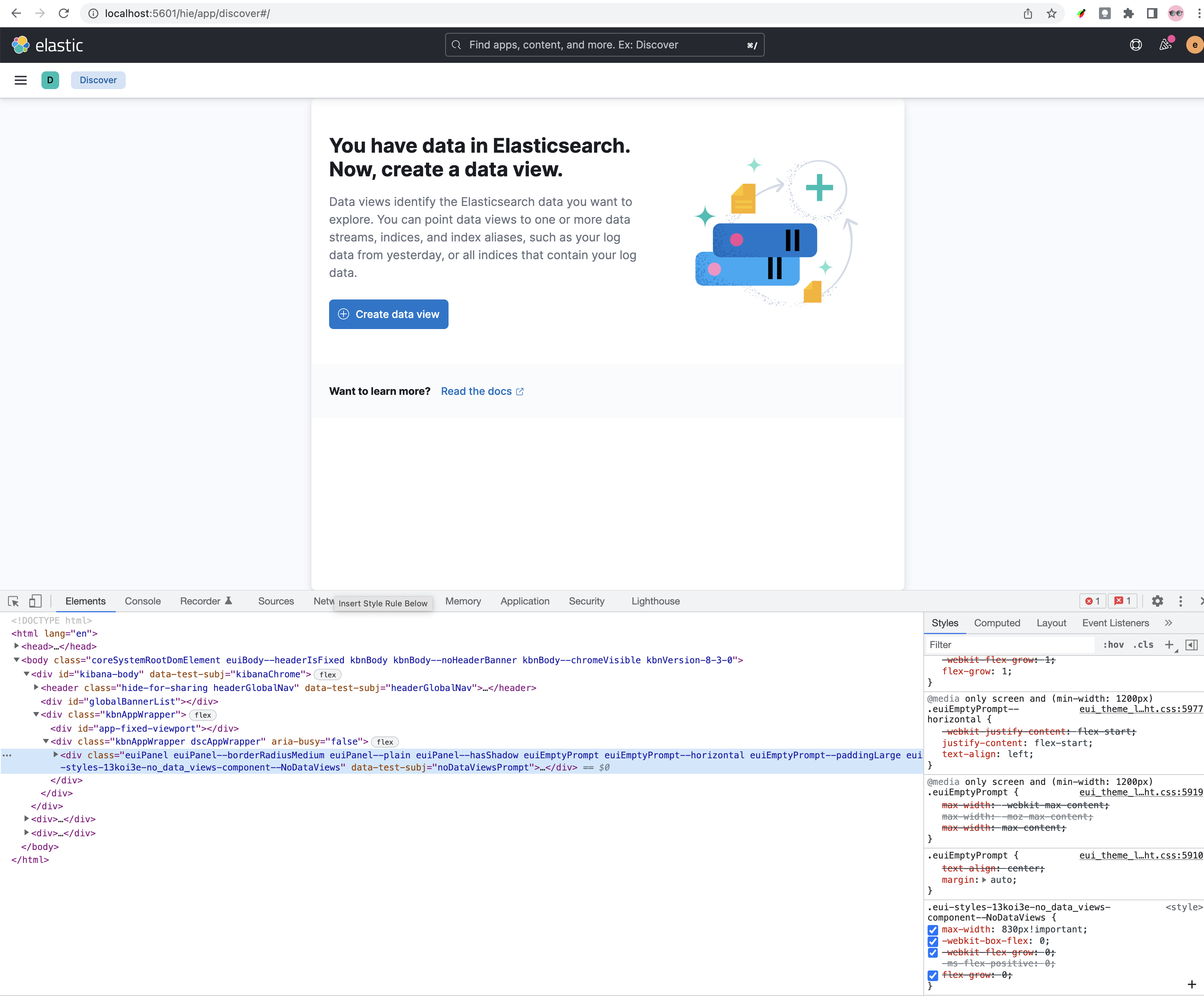The image size is (1204, 996).
Task: Open the Computed styles tab
Action: pyautogui.click(x=997, y=623)
